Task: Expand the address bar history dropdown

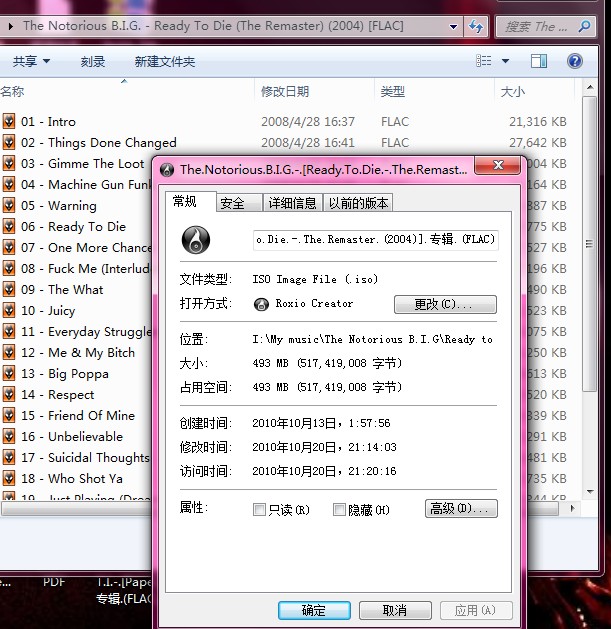Action: coord(453,27)
